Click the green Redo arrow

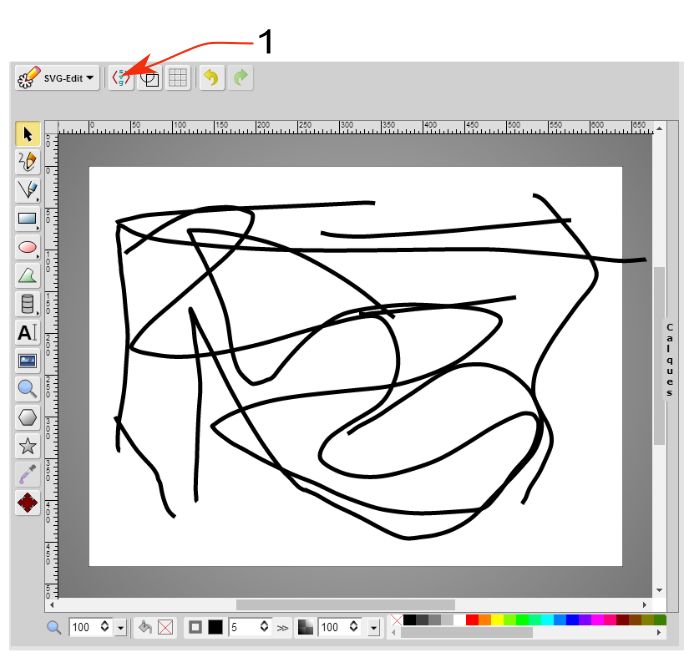tap(241, 78)
